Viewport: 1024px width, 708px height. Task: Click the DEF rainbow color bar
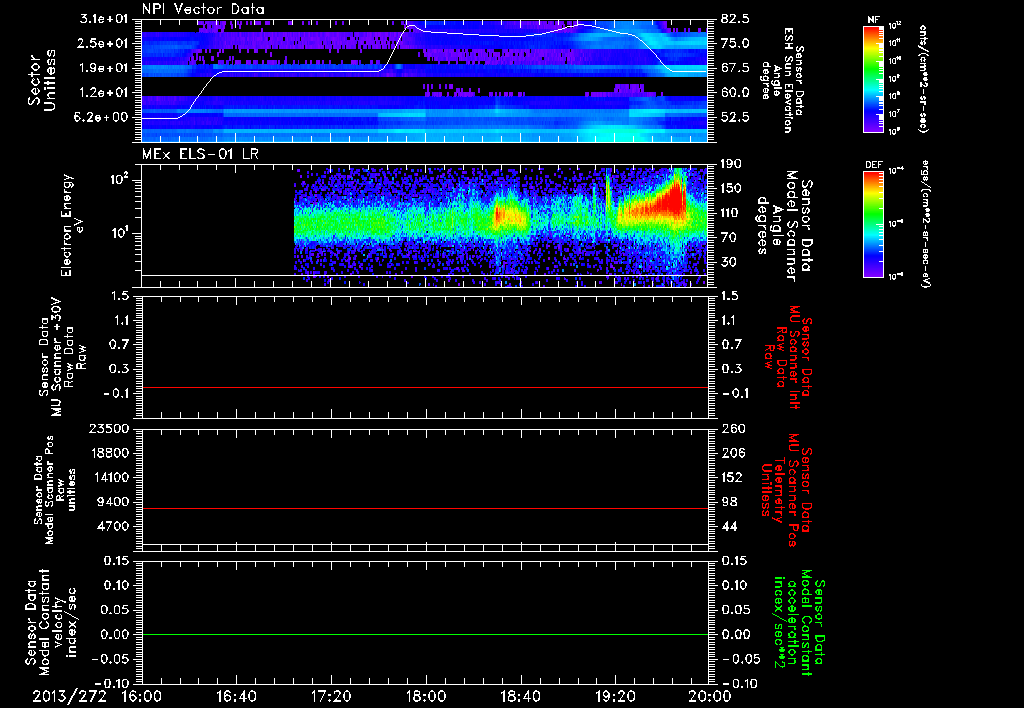(x=873, y=224)
